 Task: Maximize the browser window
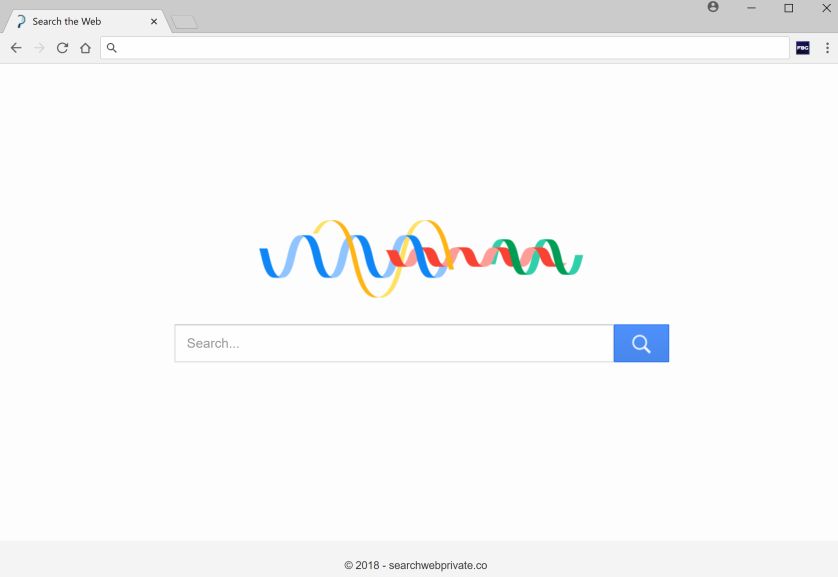point(788,8)
